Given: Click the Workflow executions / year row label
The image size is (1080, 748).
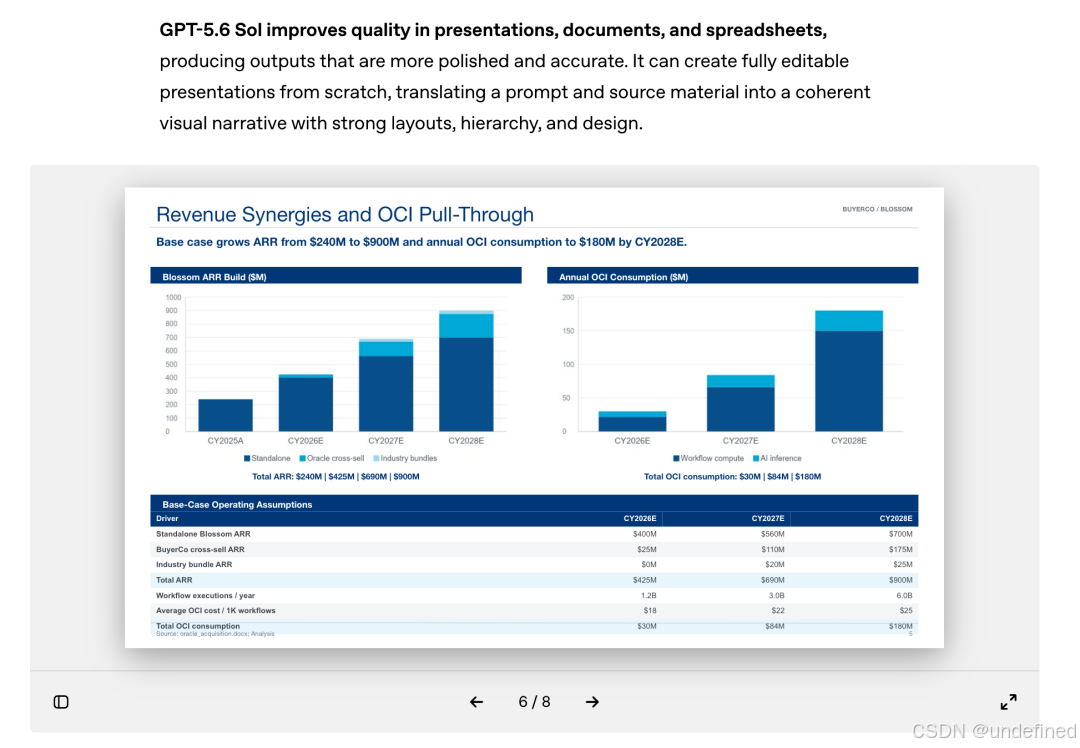Looking at the screenshot, I should point(205,596).
